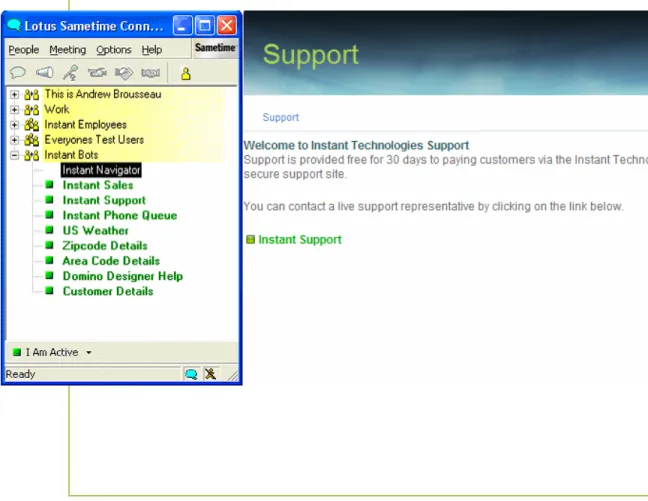Select Domino Designer Help bot
This screenshot has width=648, height=501.
point(123,276)
